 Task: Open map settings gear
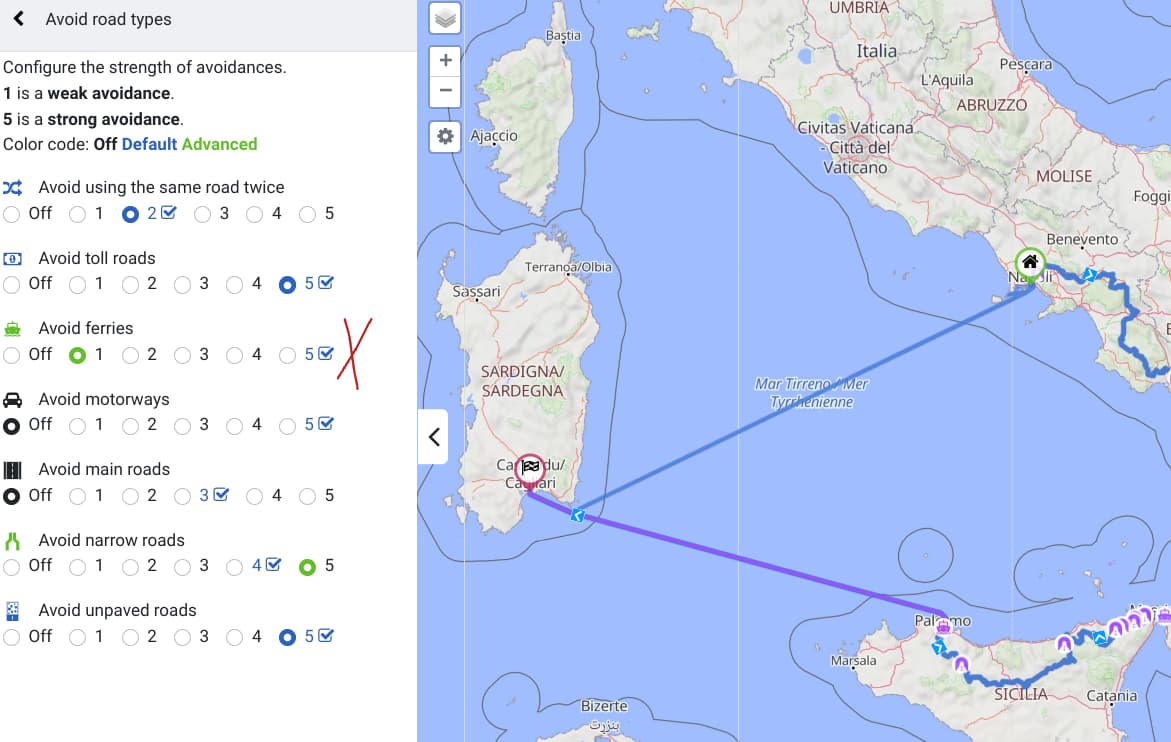coord(445,136)
